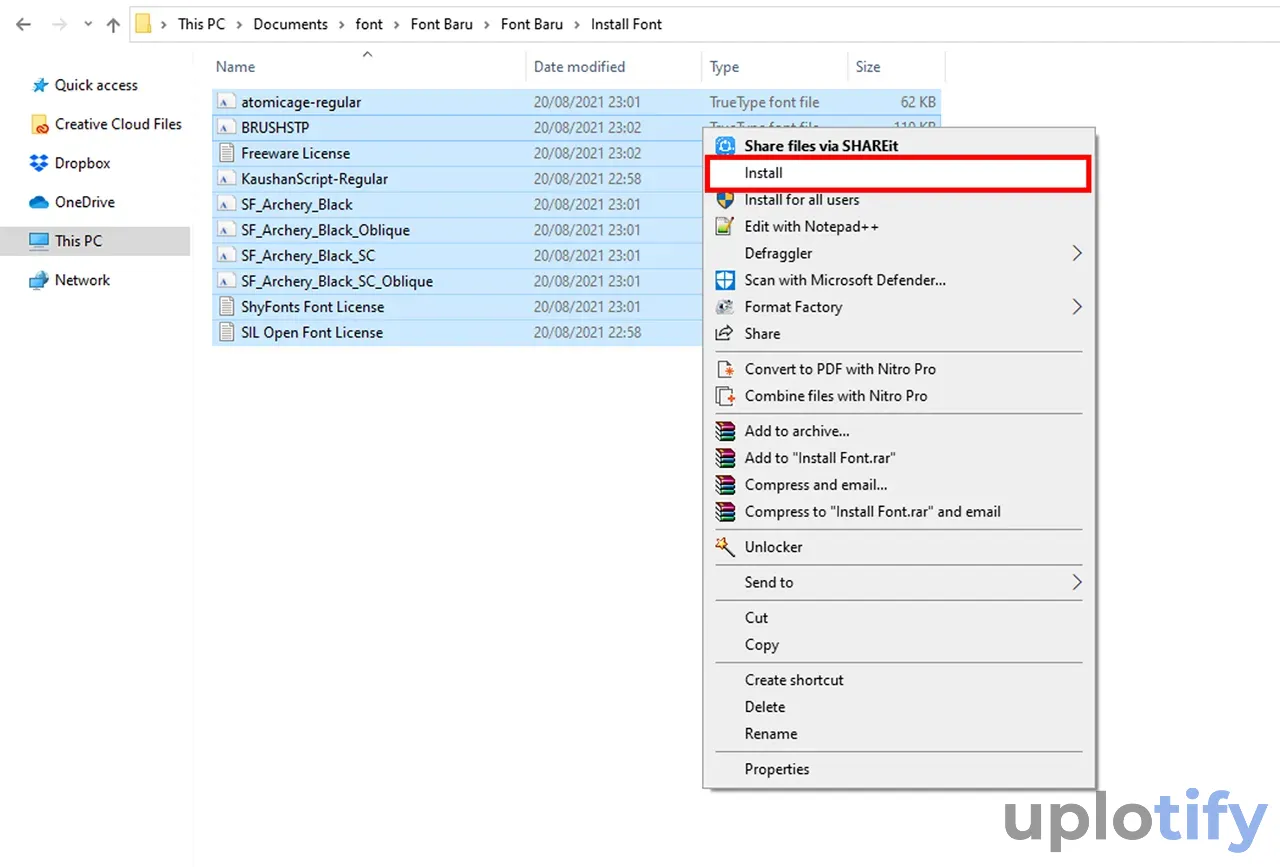Sort by the Type column header
Viewport: 1280px width, 867px height.
(725, 67)
